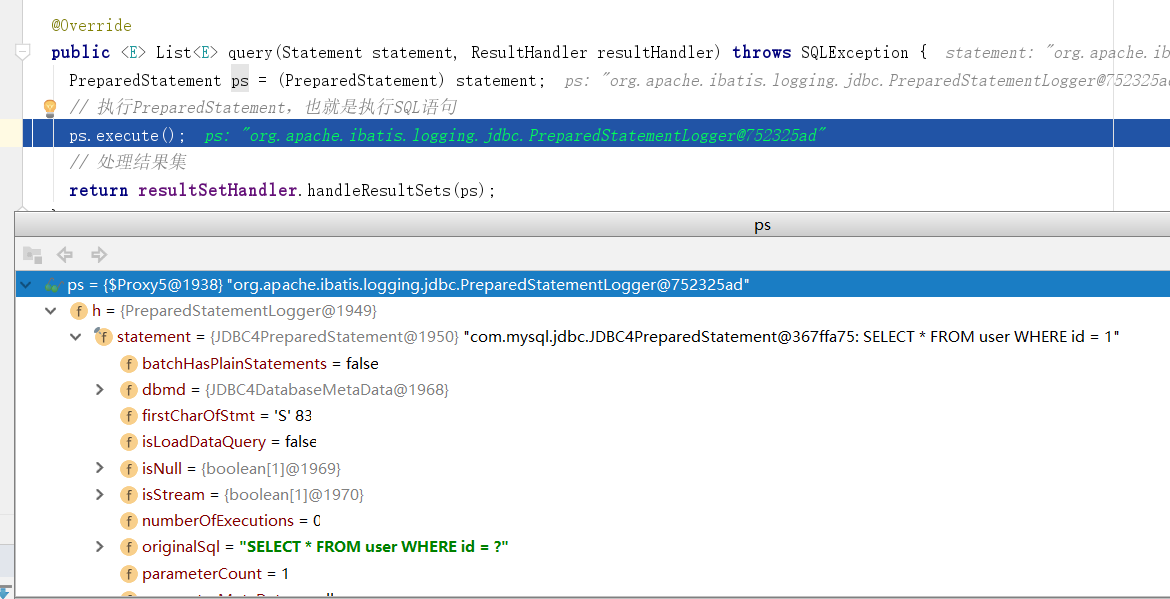Click the 处理结果集 comment line
The width and height of the screenshot is (1170, 599).
128,162
